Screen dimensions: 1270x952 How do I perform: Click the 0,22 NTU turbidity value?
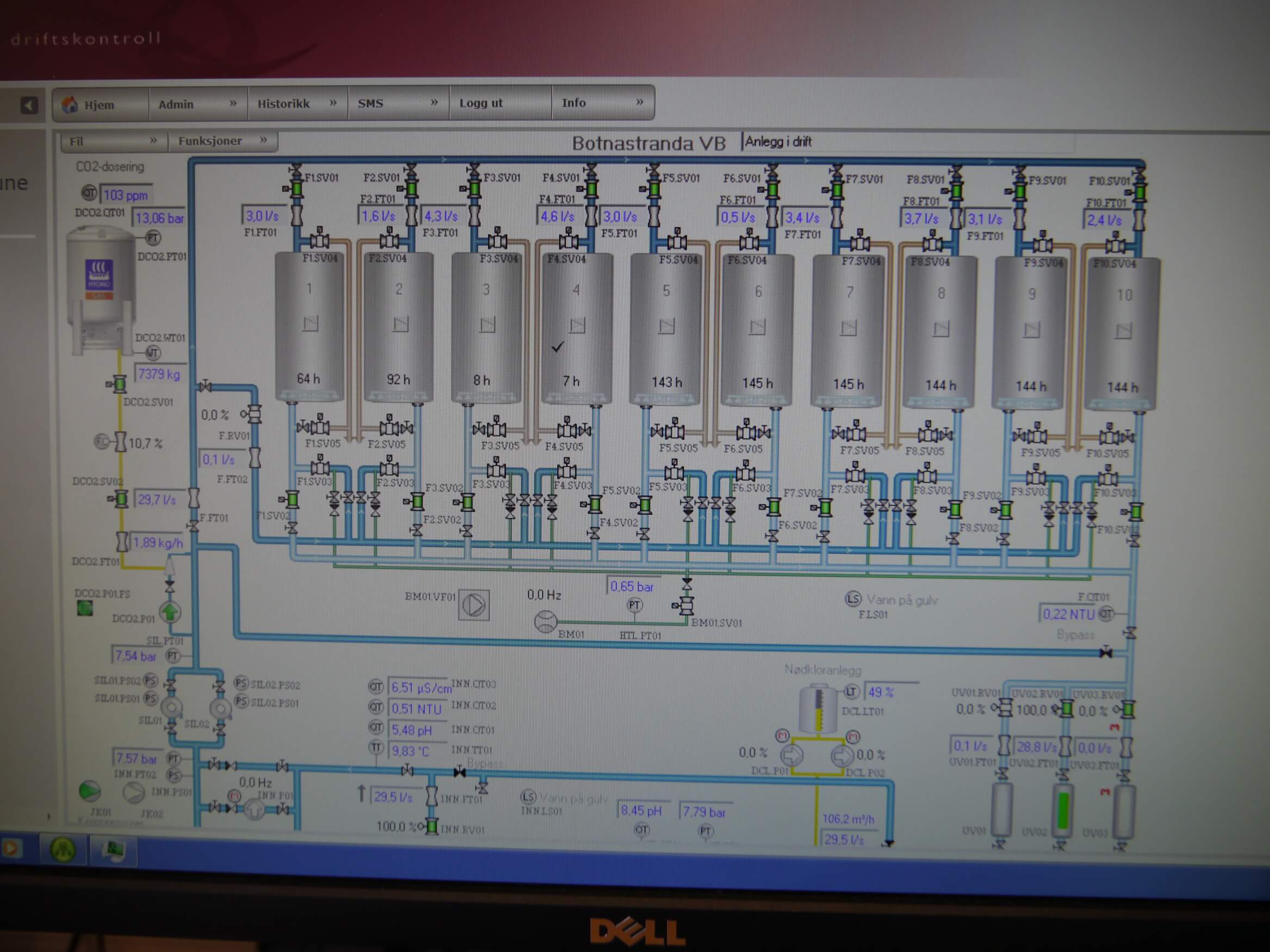pos(1069,614)
